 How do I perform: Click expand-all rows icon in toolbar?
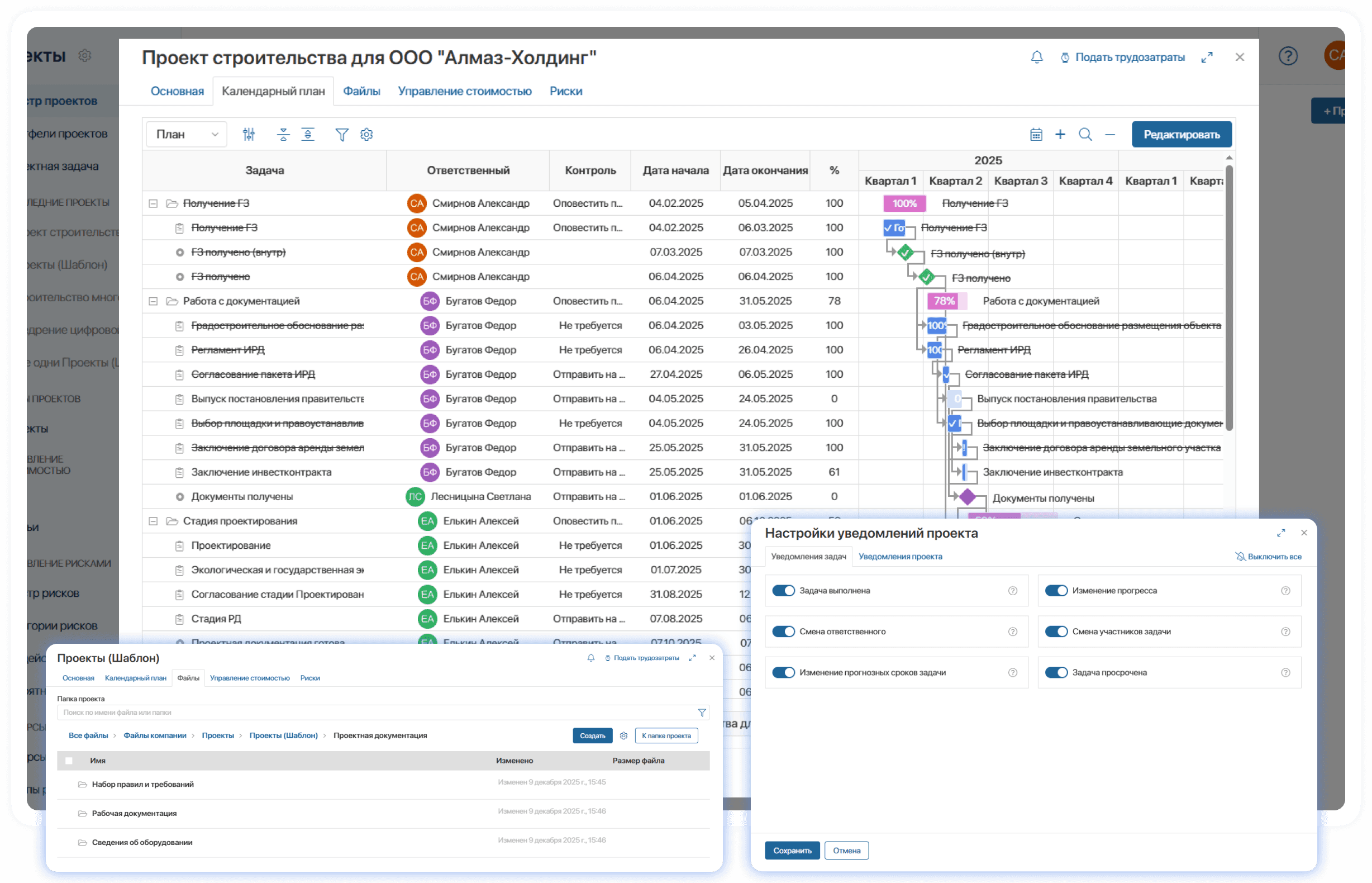(308, 135)
